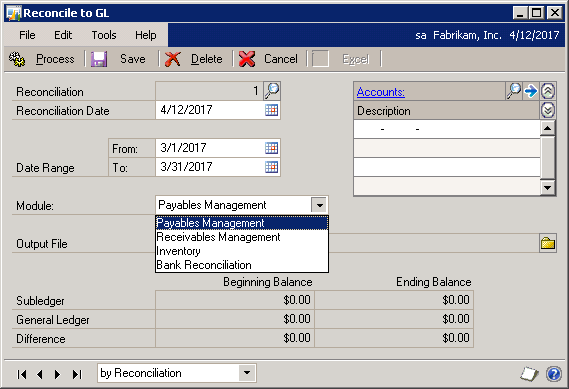Click the blue Help question mark icon
Screen dimensions: 569x389
tap(554, 374)
